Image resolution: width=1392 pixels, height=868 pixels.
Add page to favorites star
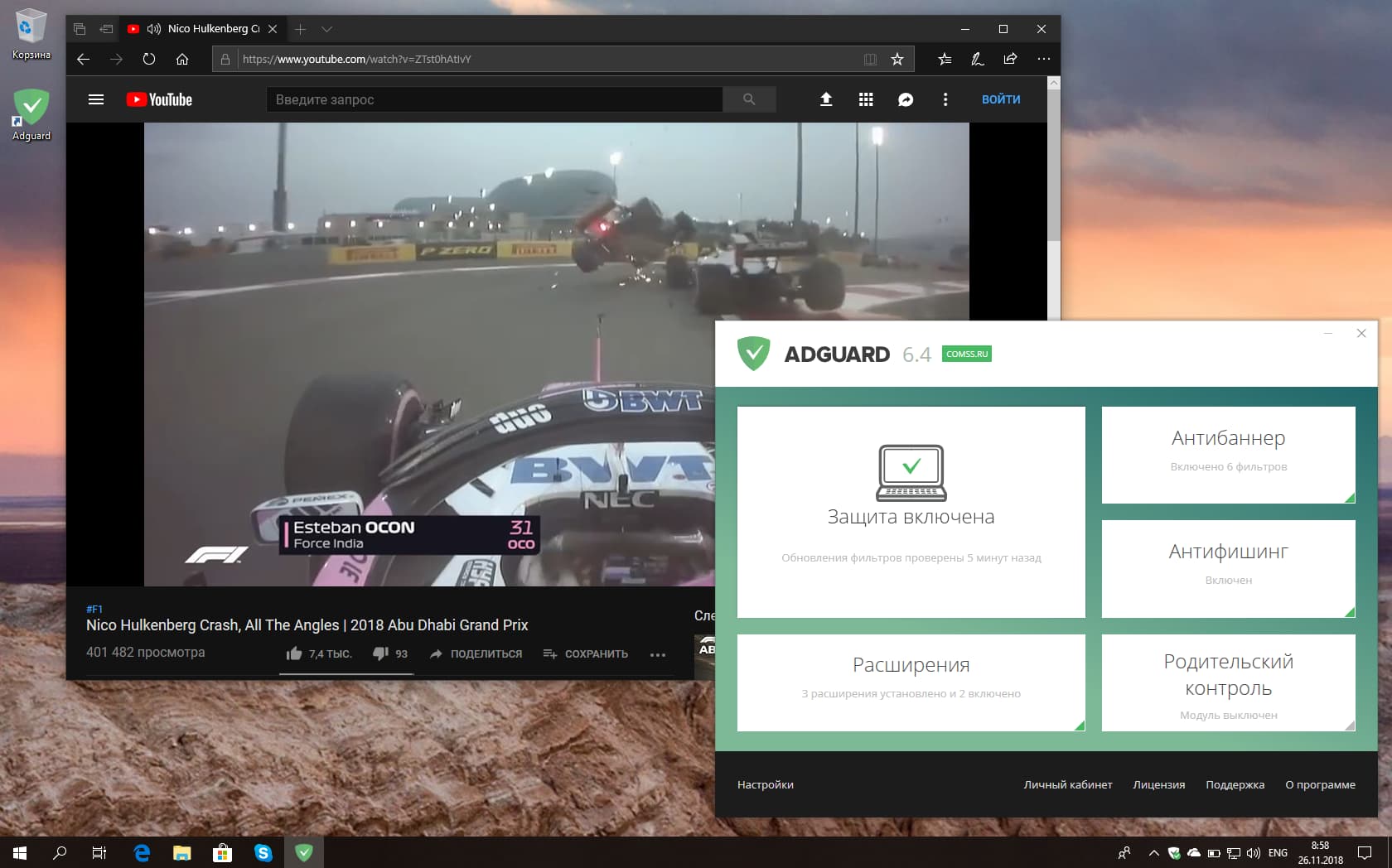(x=897, y=59)
